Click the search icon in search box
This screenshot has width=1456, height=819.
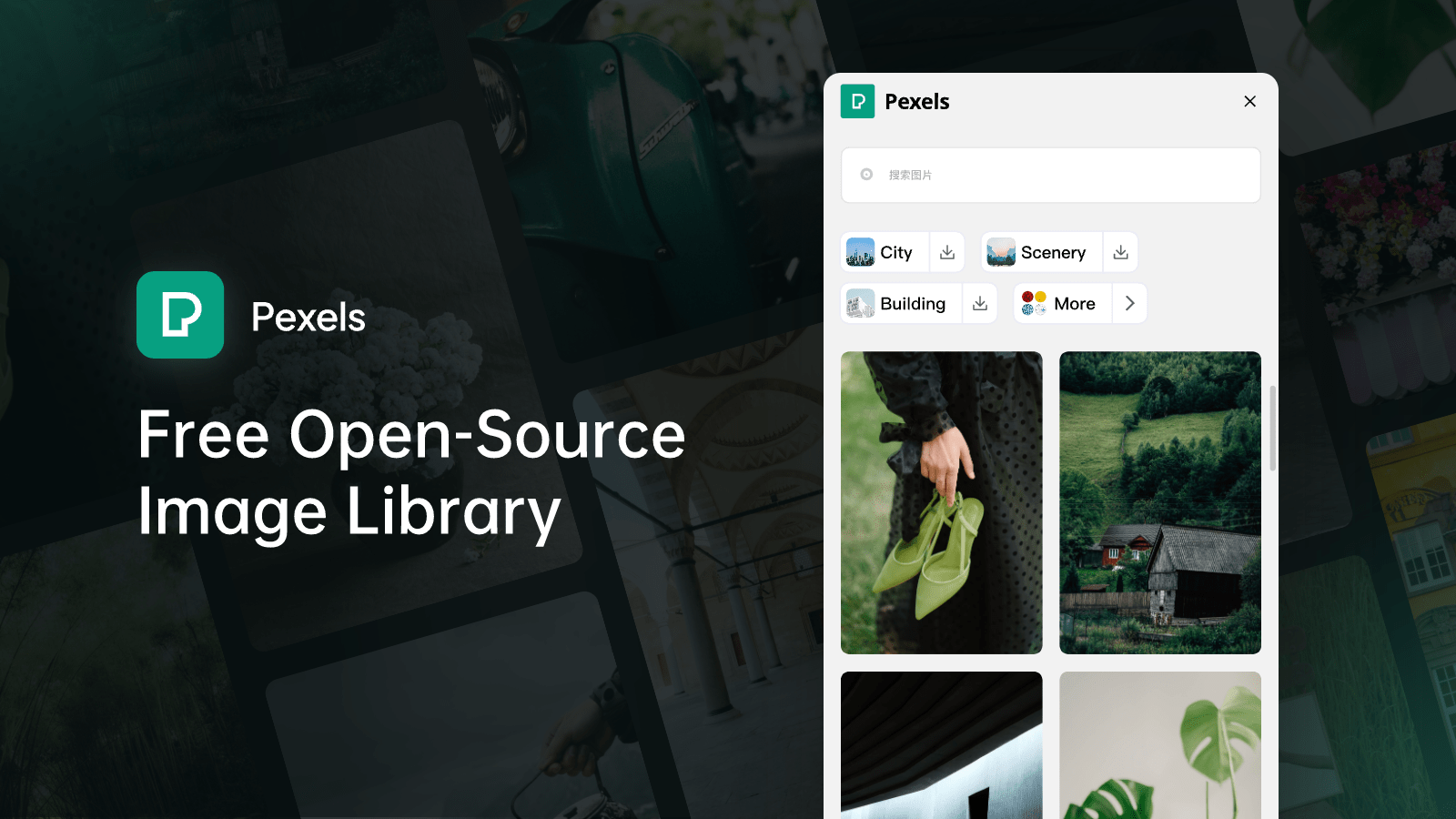point(866,175)
